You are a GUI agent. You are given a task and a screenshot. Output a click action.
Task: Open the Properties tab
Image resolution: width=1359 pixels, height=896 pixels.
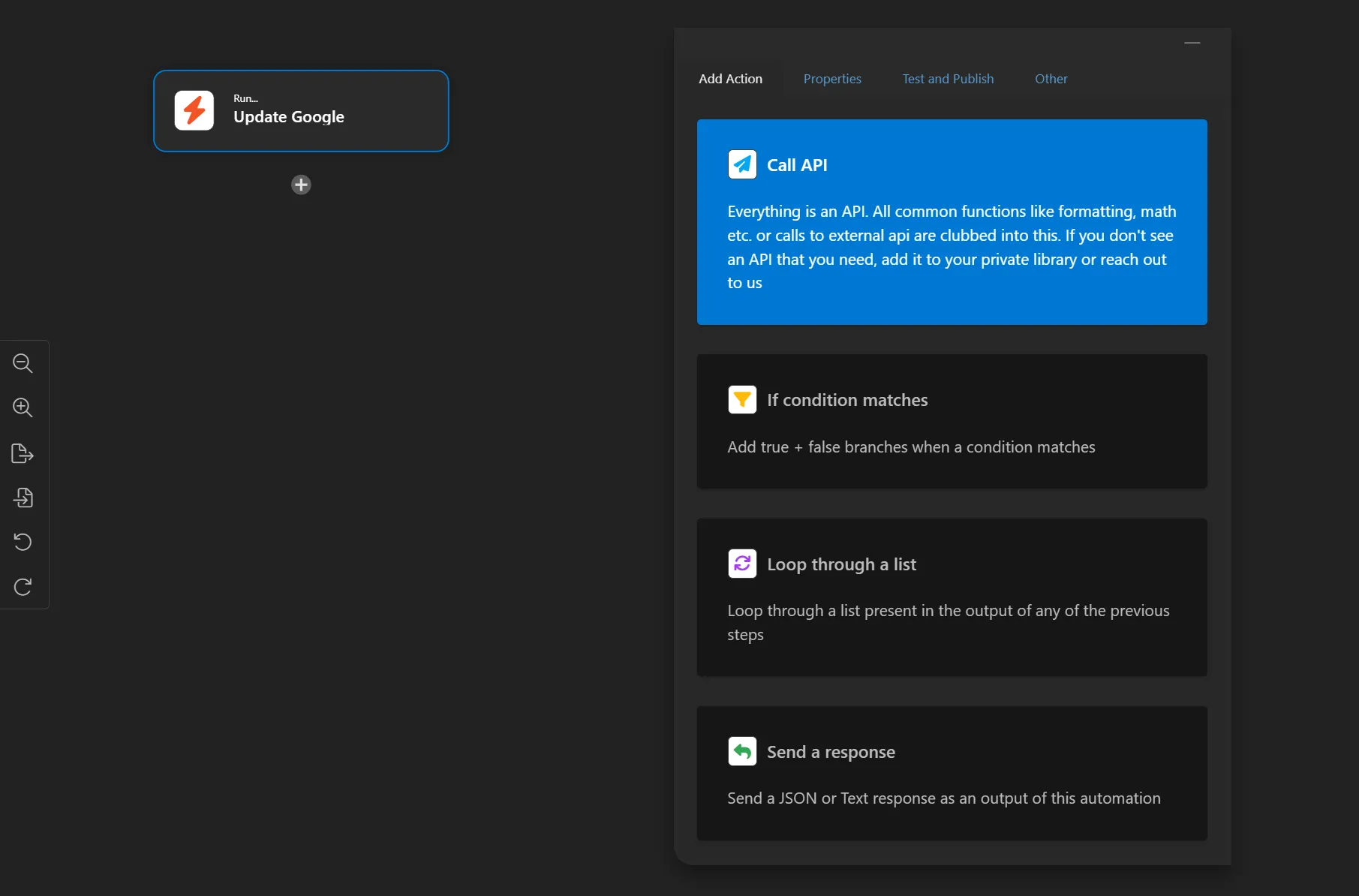coord(832,79)
